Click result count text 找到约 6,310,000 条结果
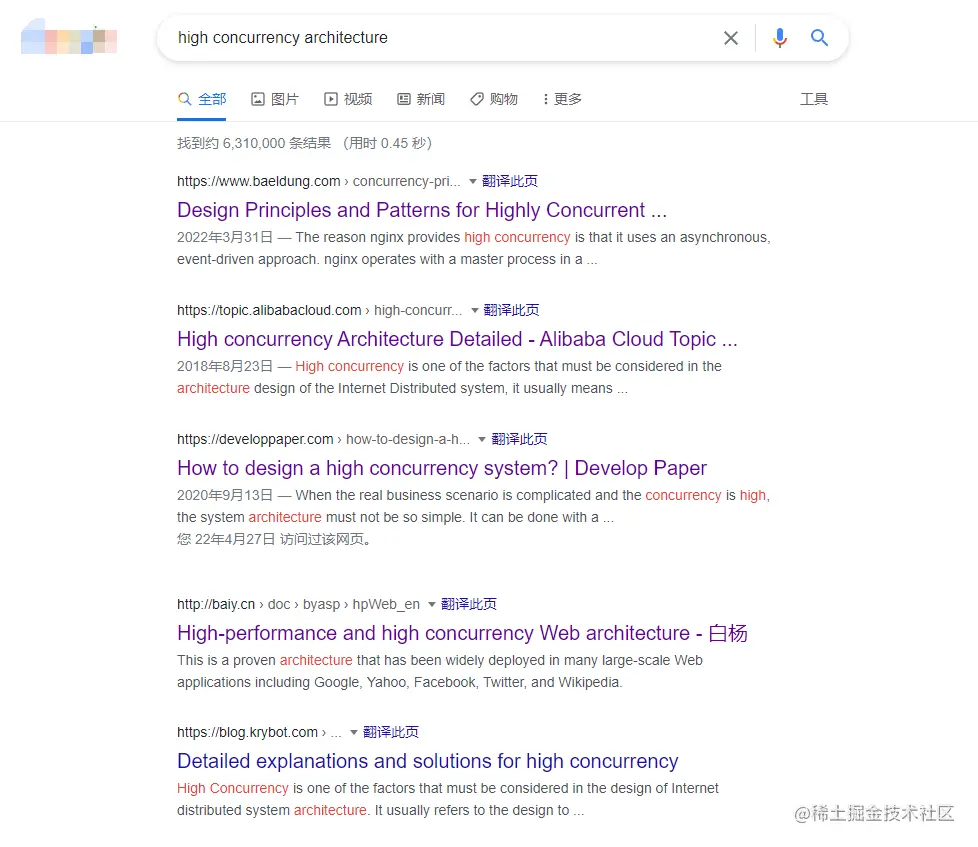The width and height of the screenshot is (978, 847). [x=254, y=143]
